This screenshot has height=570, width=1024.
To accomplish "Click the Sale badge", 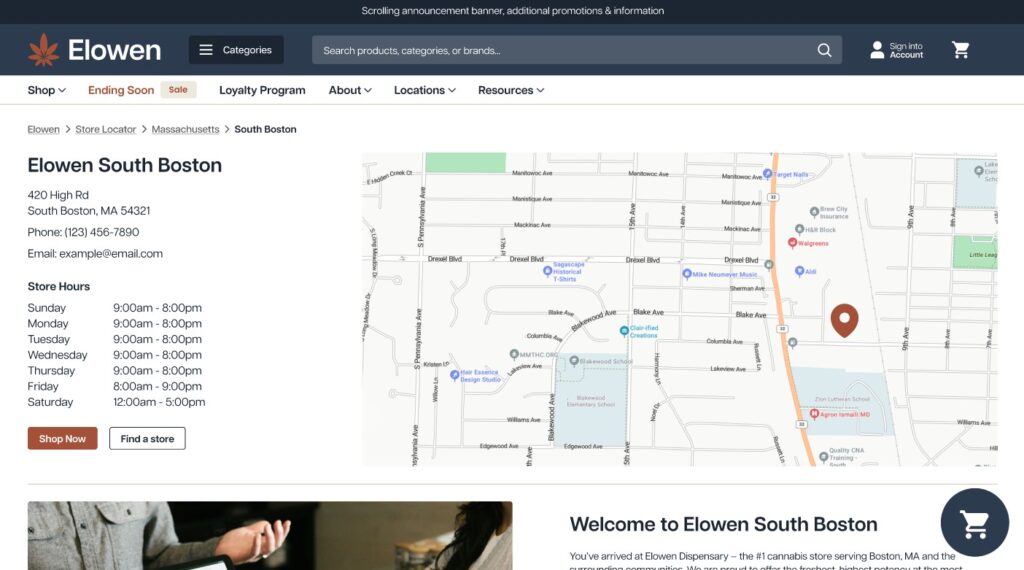I will coord(178,89).
